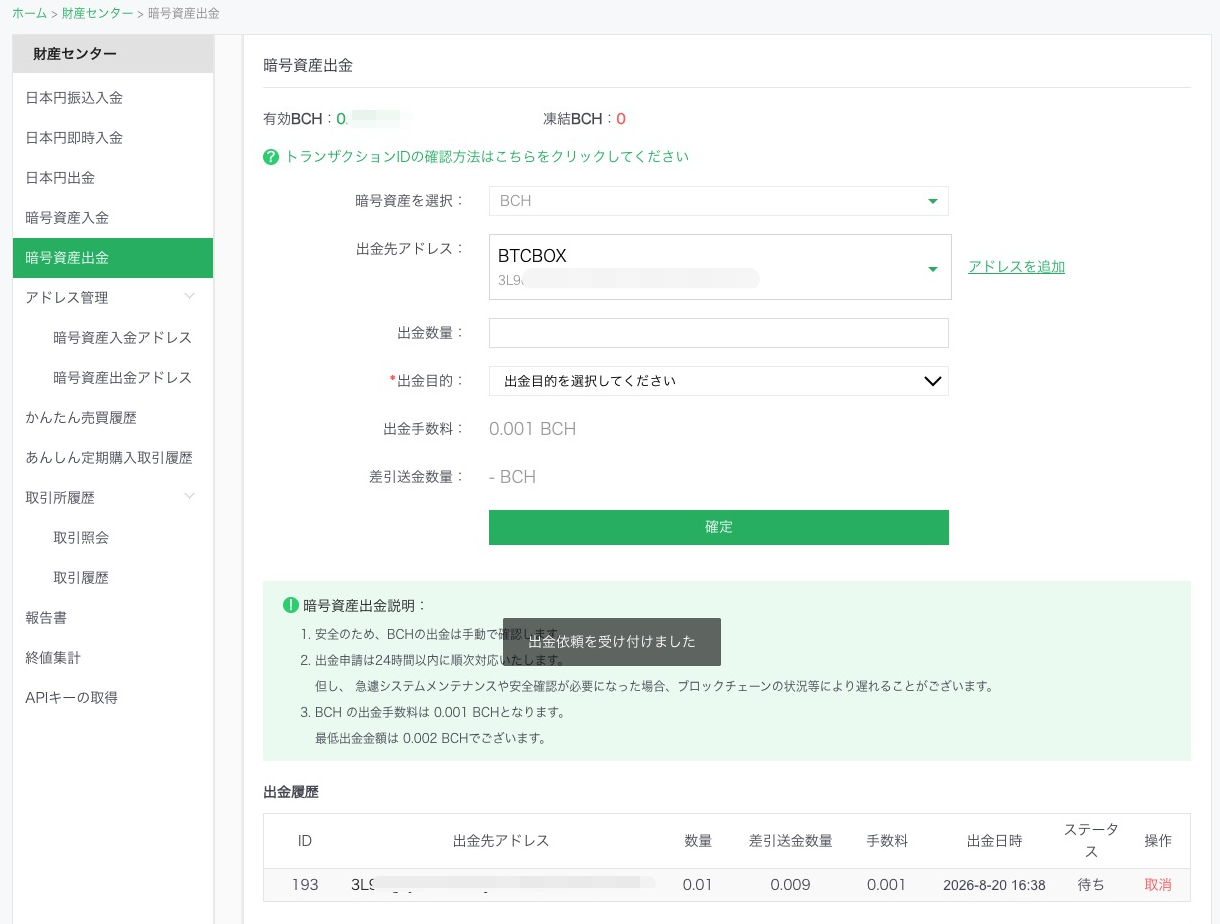The width and height of the screenshot is (1220, 924).
Task: Open 日本円出金 in the sidebar
Action: [113, 177]
